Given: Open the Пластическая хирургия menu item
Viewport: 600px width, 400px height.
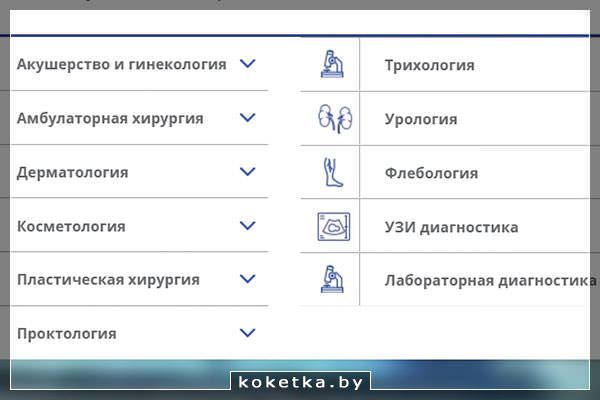Looking at the screenshot, I should tap(108, 280).
